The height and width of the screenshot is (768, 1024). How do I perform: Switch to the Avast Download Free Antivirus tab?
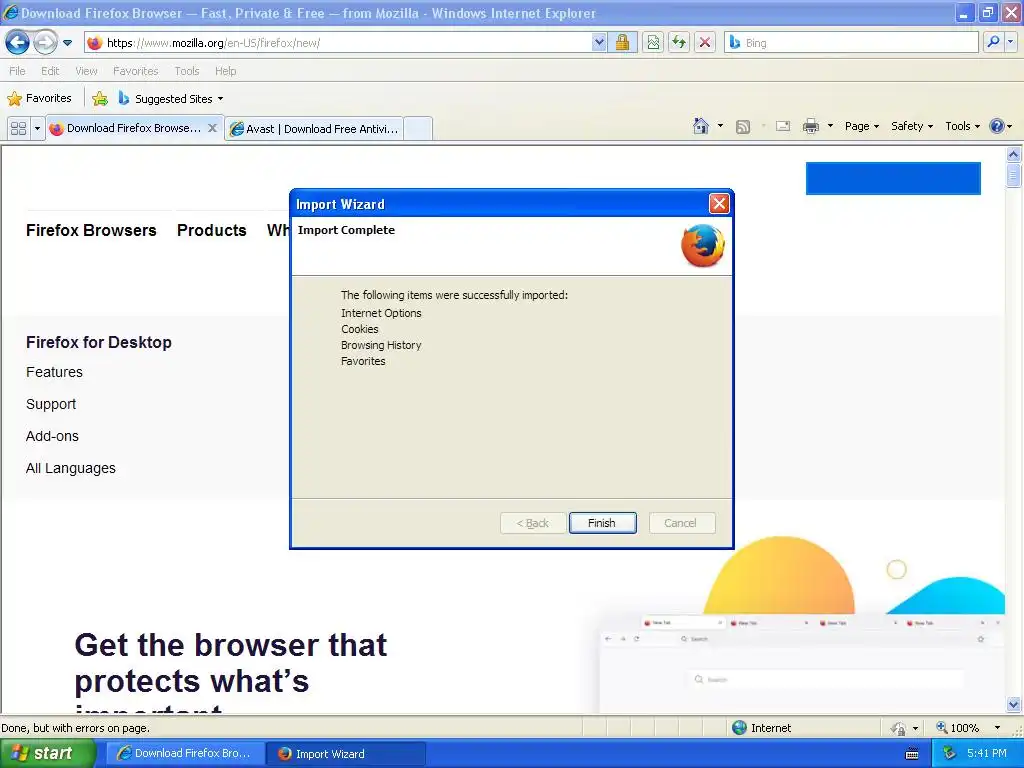click(315, 129)
